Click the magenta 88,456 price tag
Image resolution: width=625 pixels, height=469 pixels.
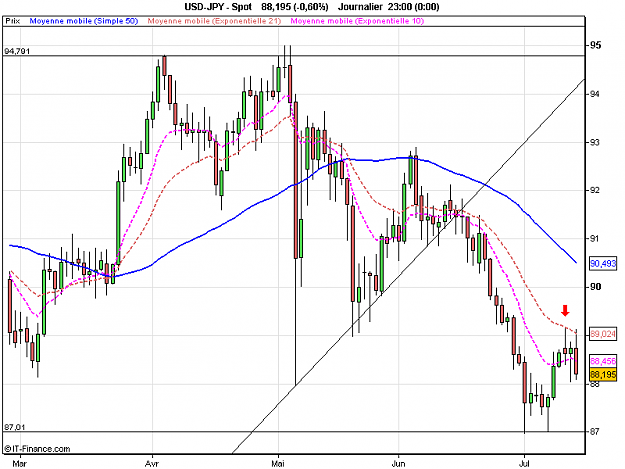(x=603, y=361)
